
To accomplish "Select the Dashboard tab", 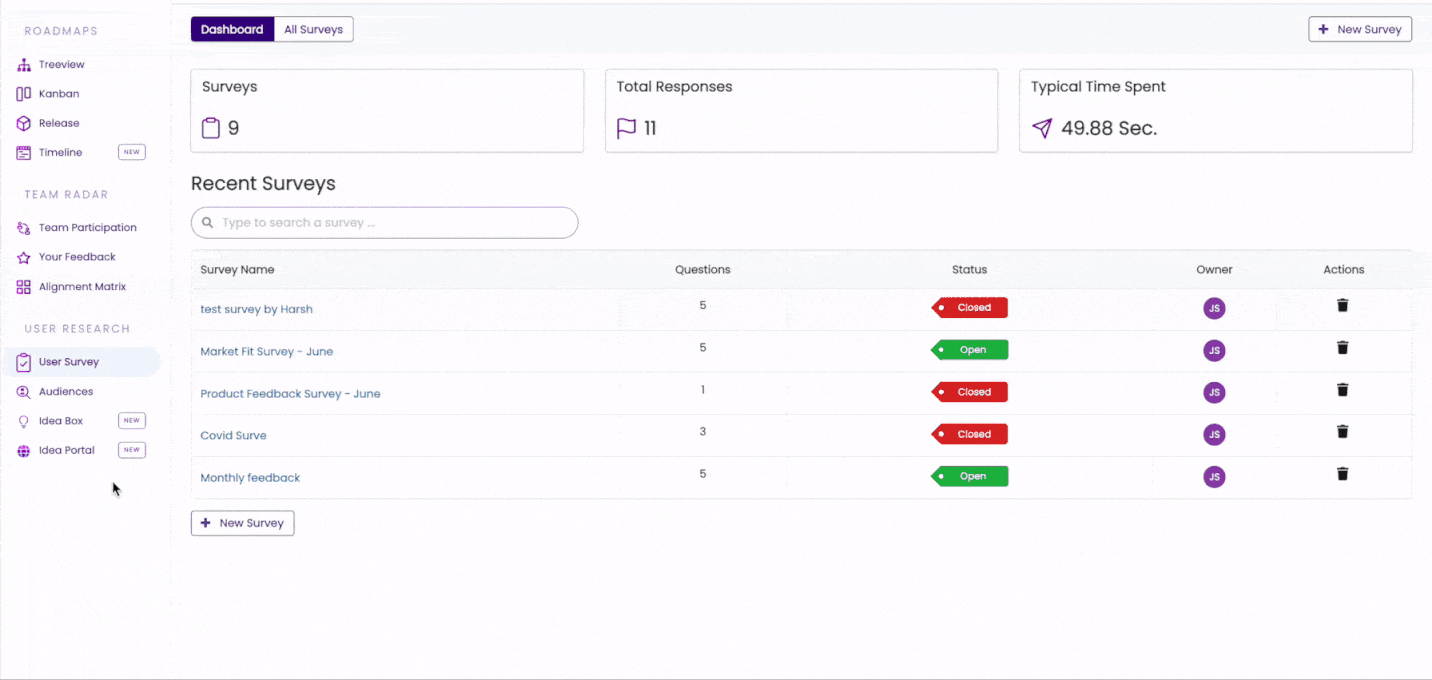I will tap(232, 30).
